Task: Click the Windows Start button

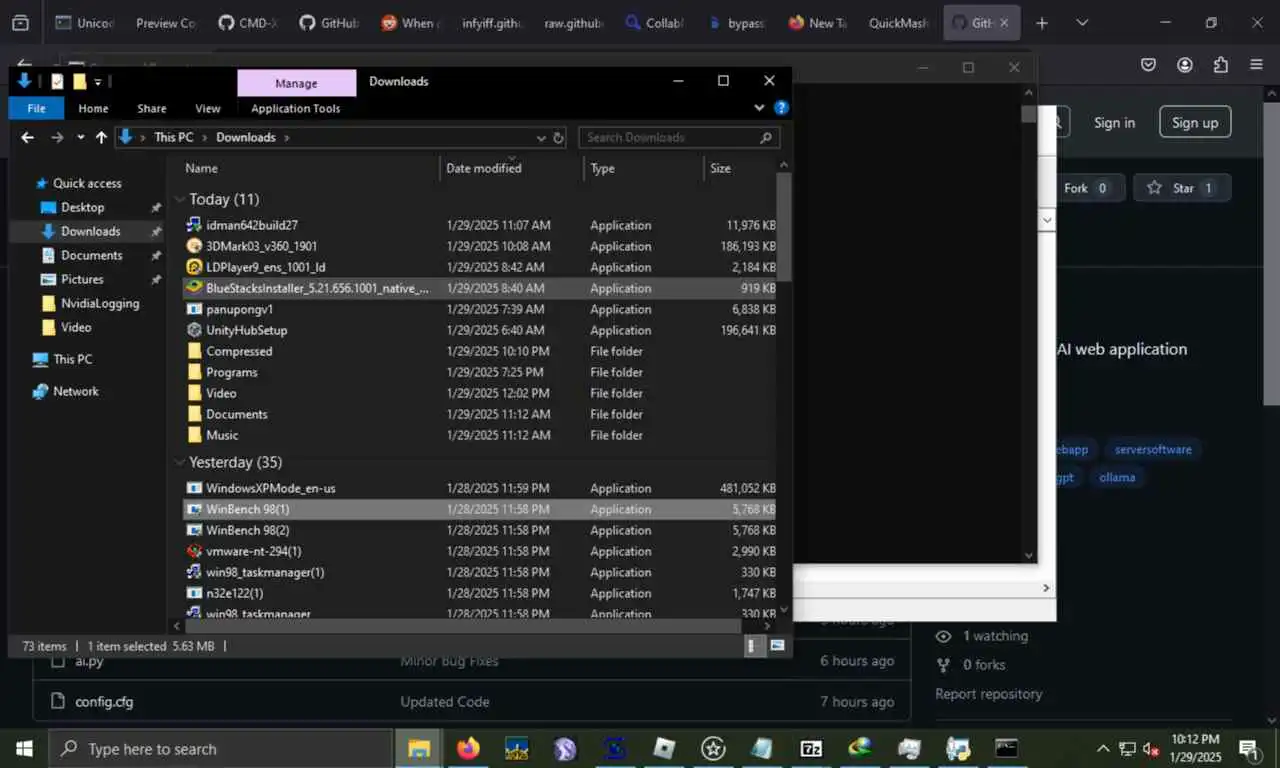Action: (23, 748)
